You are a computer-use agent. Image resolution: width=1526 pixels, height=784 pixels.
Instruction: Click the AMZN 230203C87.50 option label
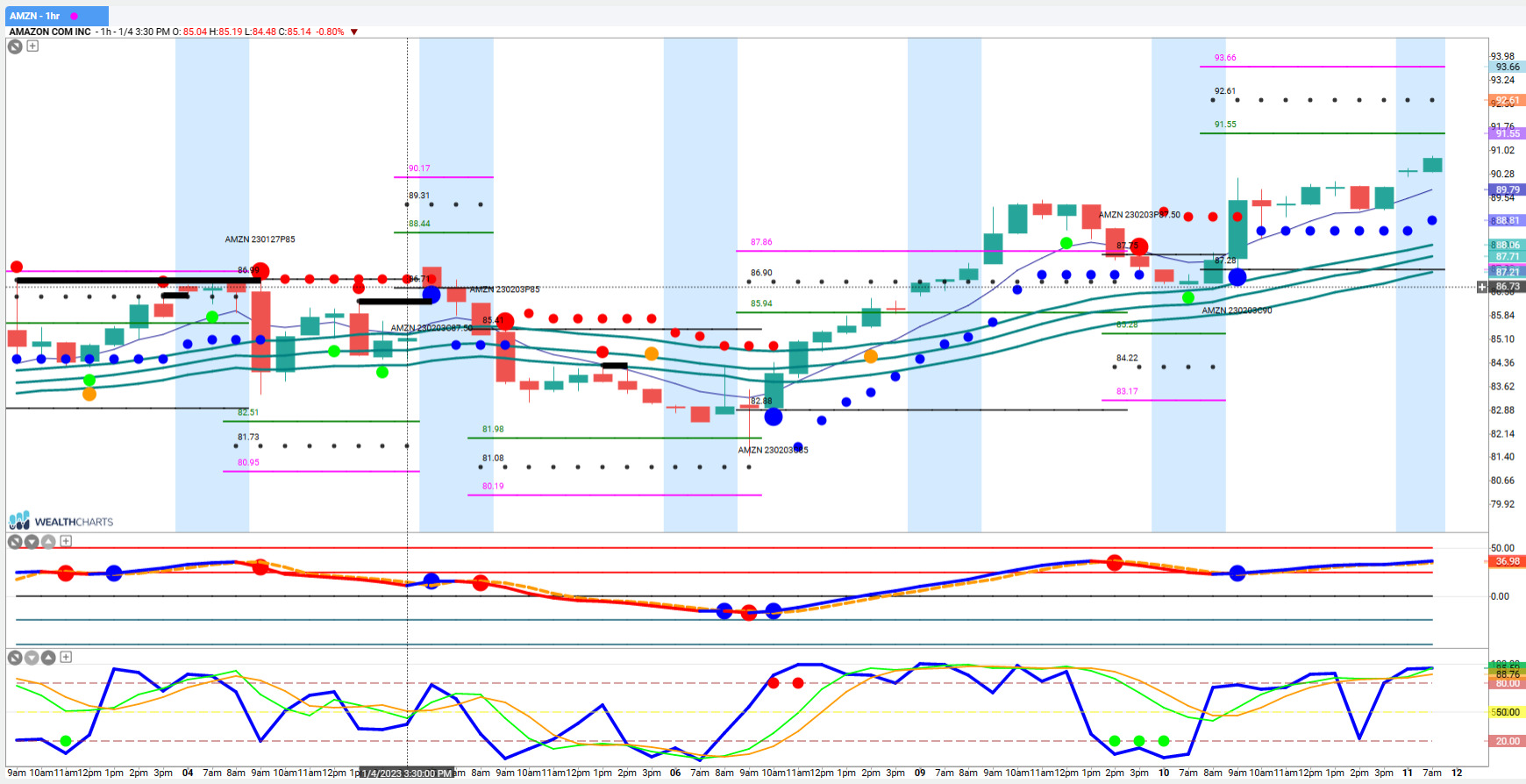(x=431, y=328)
